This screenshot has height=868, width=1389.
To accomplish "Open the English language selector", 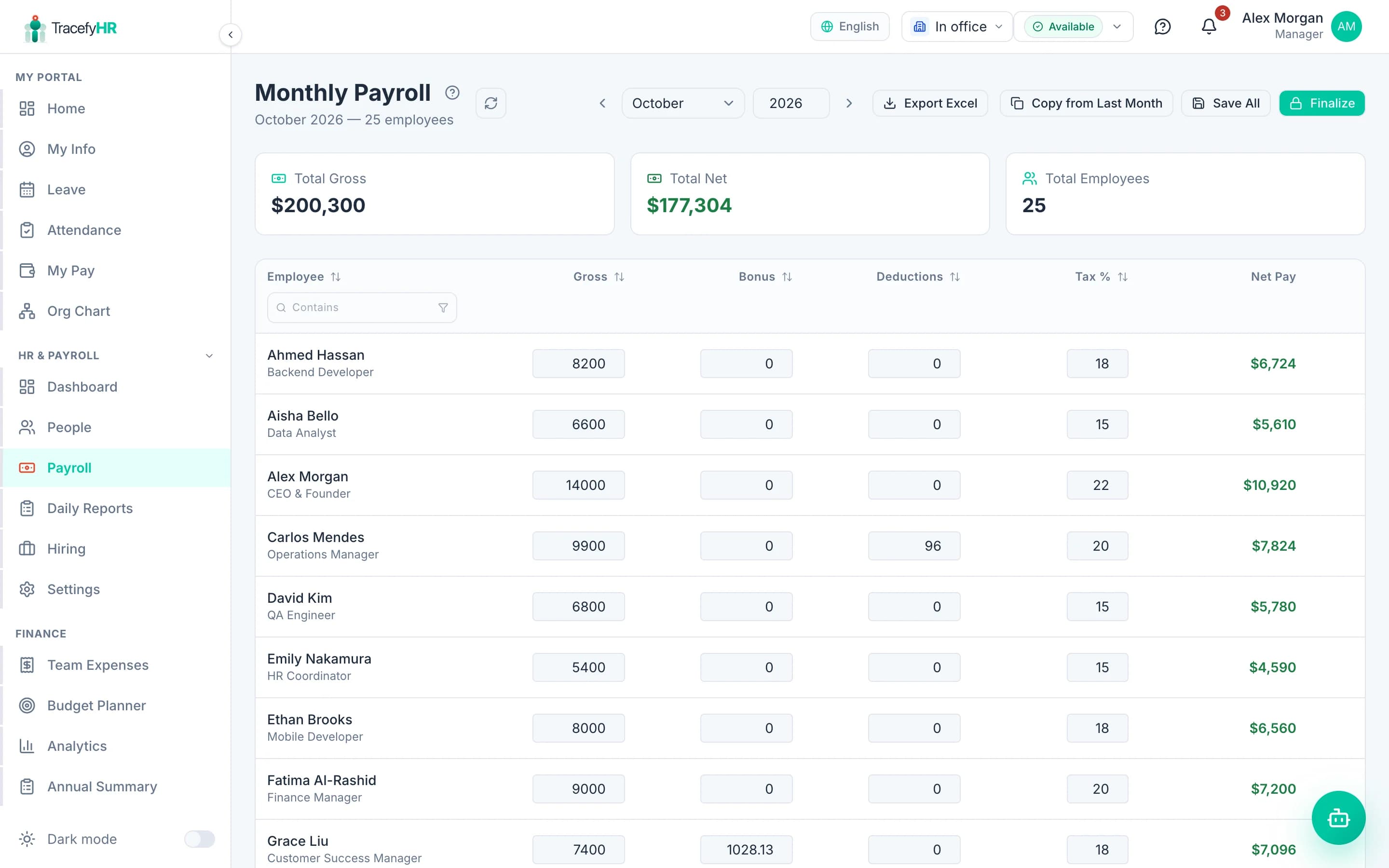I will point(849,27).
